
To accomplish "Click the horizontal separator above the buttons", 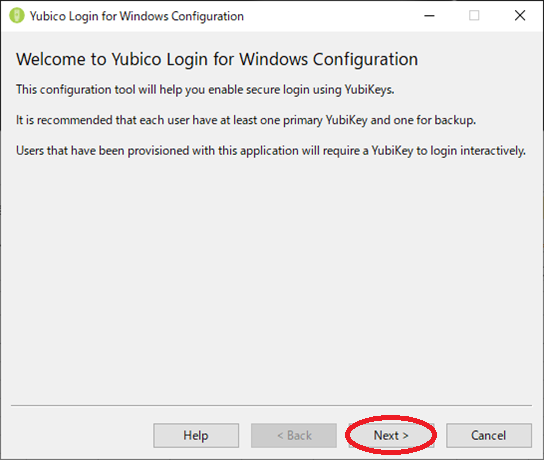I will 271,405.
